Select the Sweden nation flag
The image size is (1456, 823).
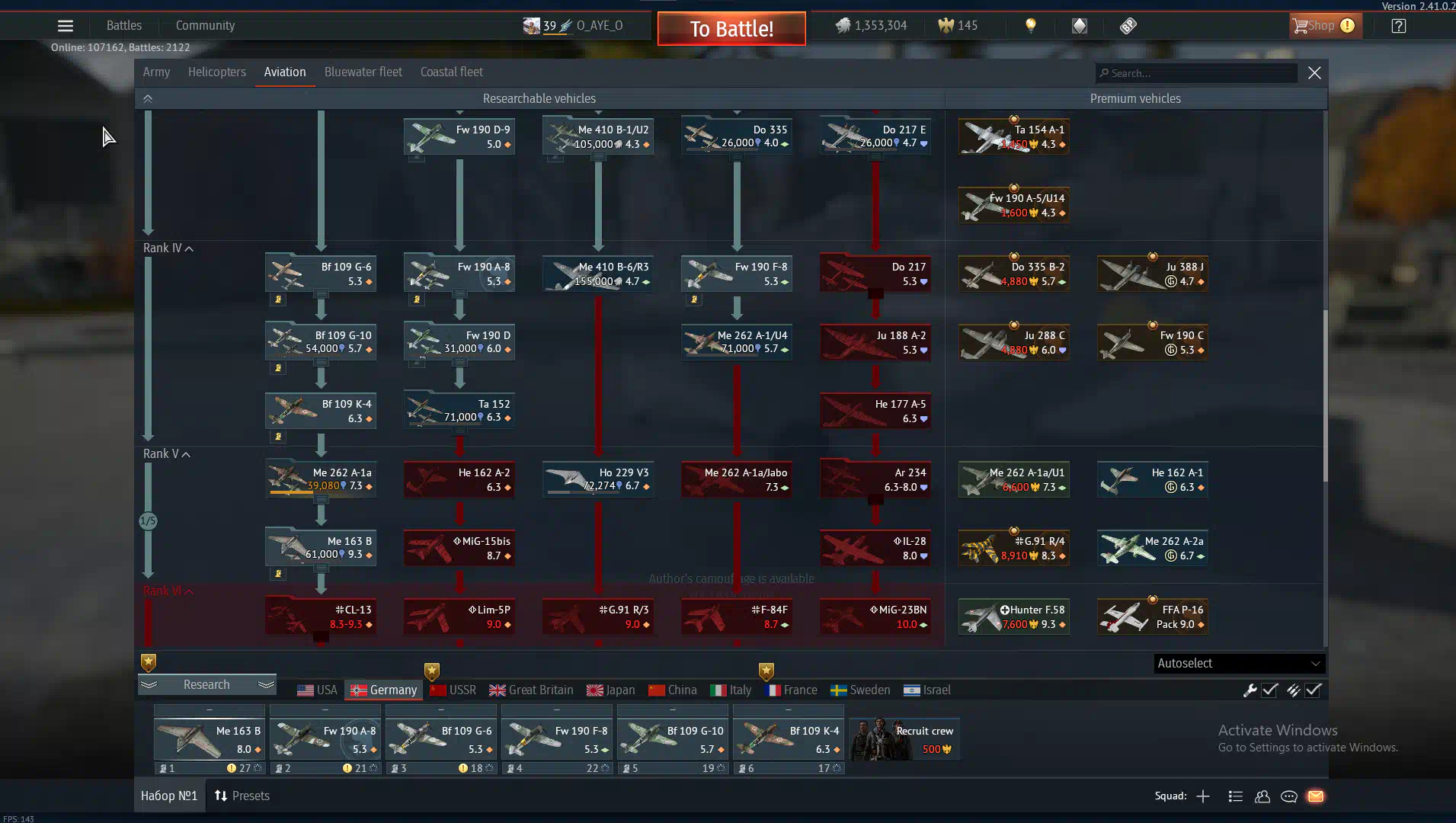tap(860, 690)
